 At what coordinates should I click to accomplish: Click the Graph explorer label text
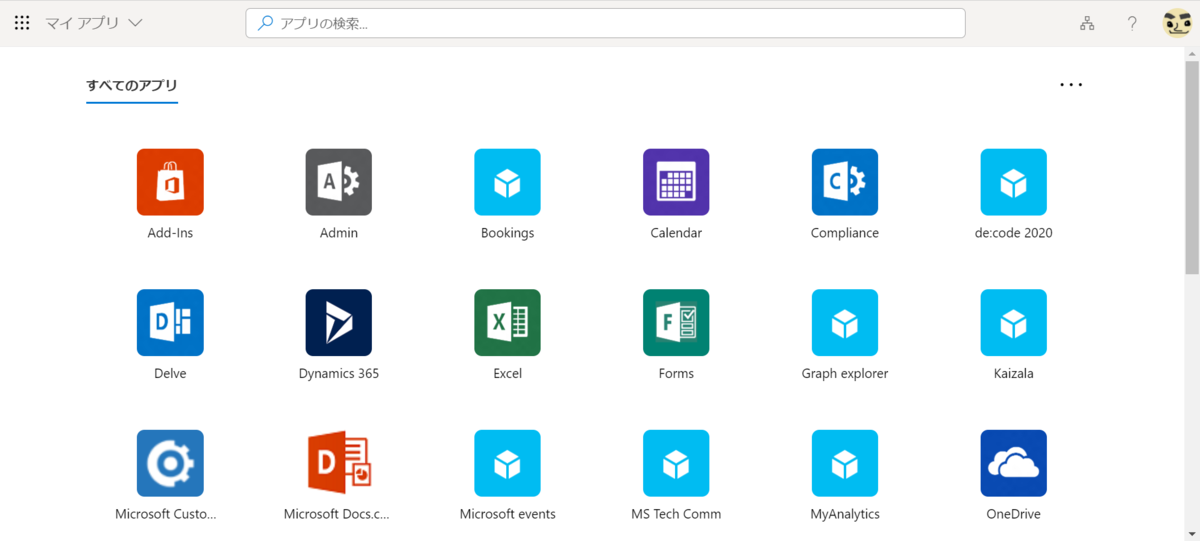(845, 374)
